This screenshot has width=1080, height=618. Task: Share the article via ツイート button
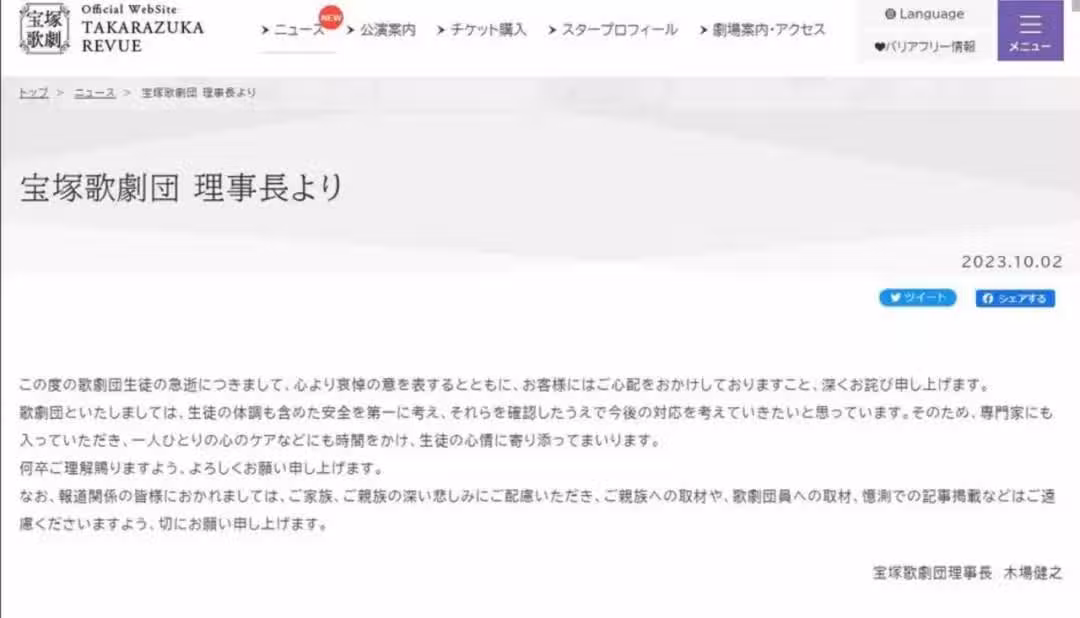click(x=917, y=298)
